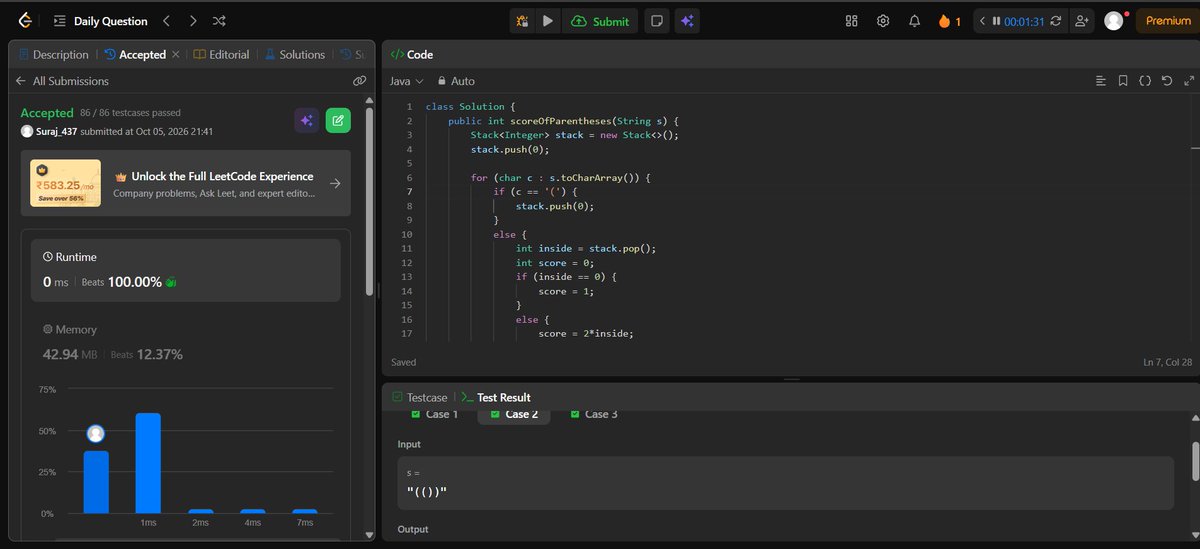Click the LeetCode logo icon
This screenshot has height=549, width=1200.
pyautogui.click(x=24, y=20)
